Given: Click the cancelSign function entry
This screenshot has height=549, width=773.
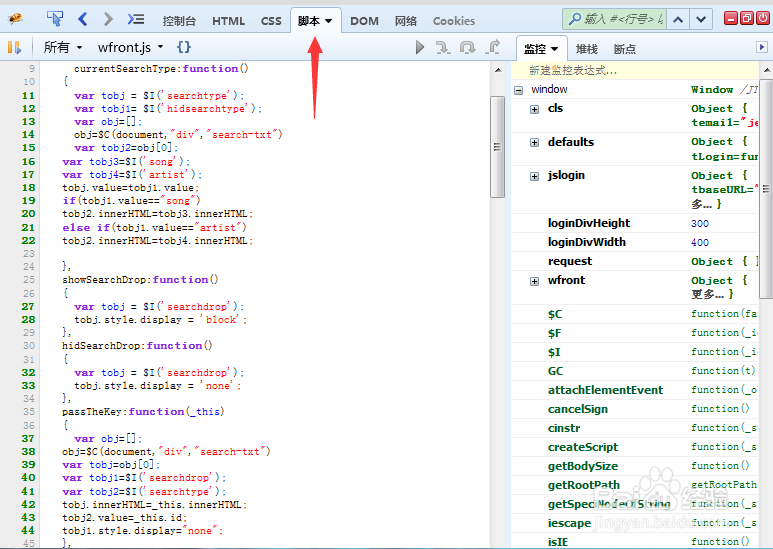Looking at the screenshot, I should (578, 410).
